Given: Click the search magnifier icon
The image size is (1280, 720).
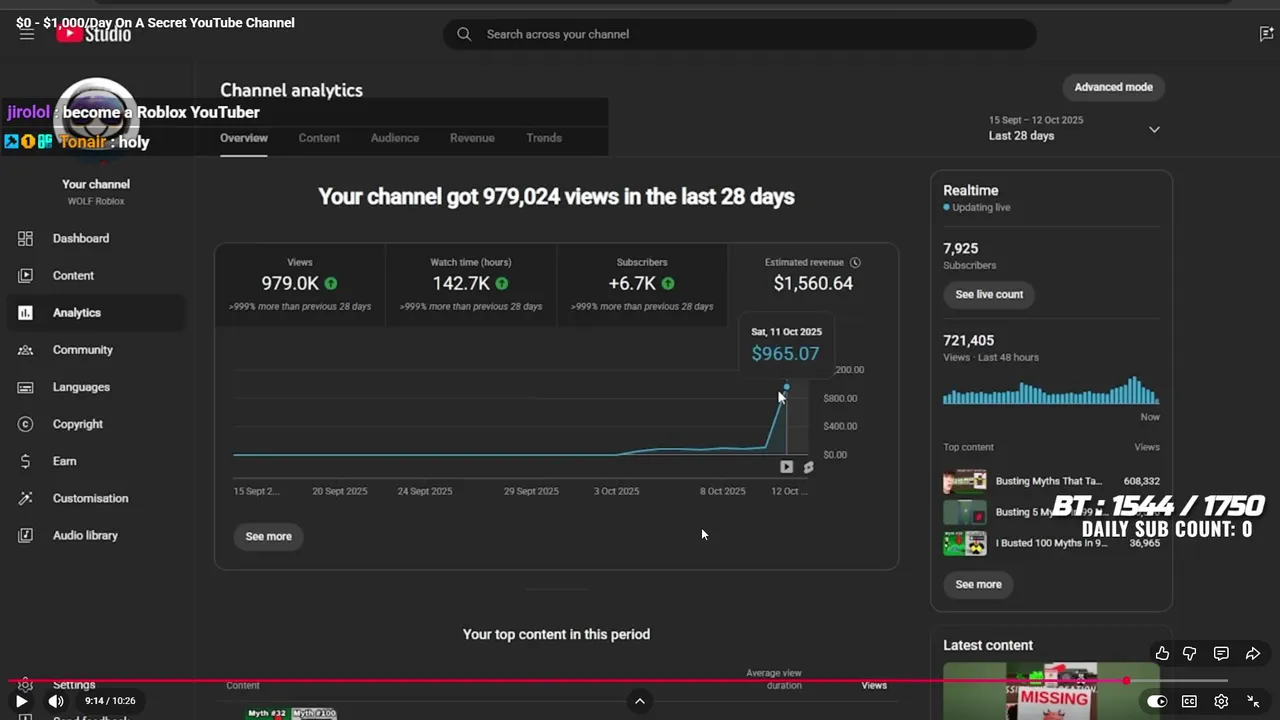Looking at the screenshot, I should 464,34.
